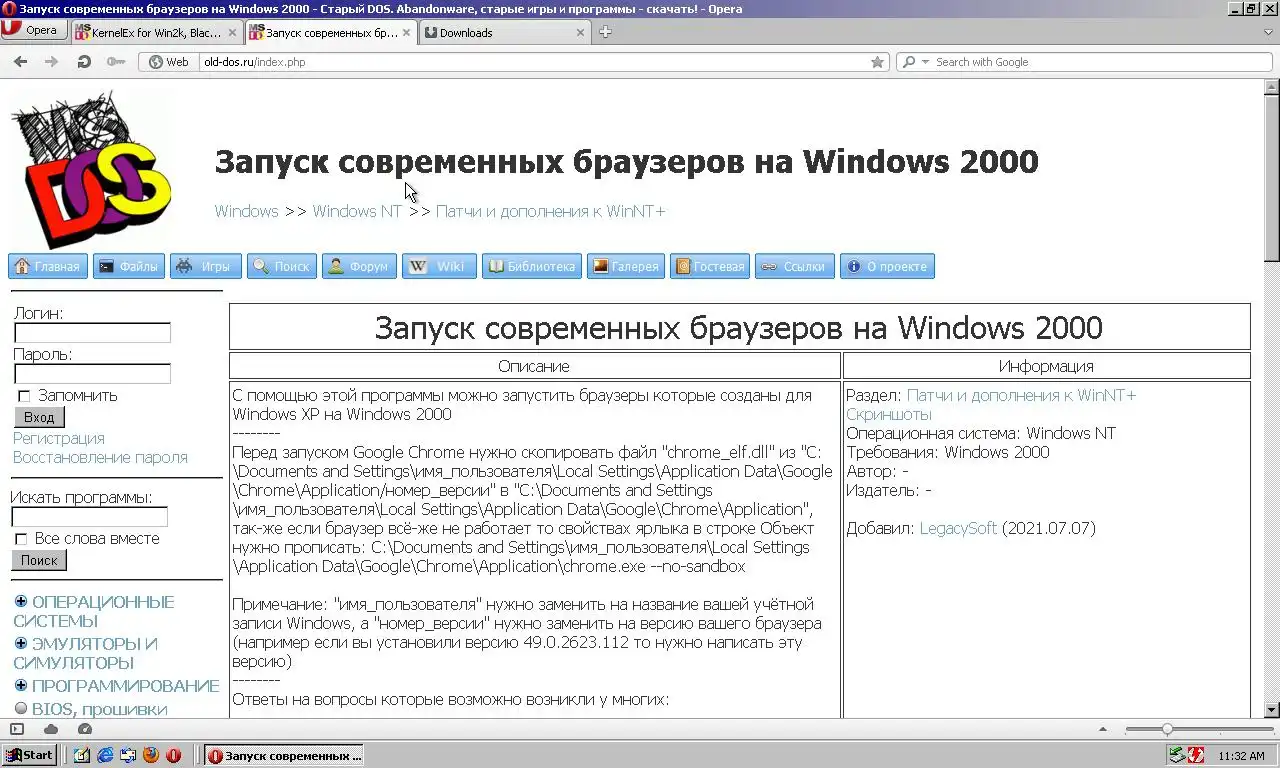
Task: Tick the Запомнить checkbox
Action: [24, 397]
